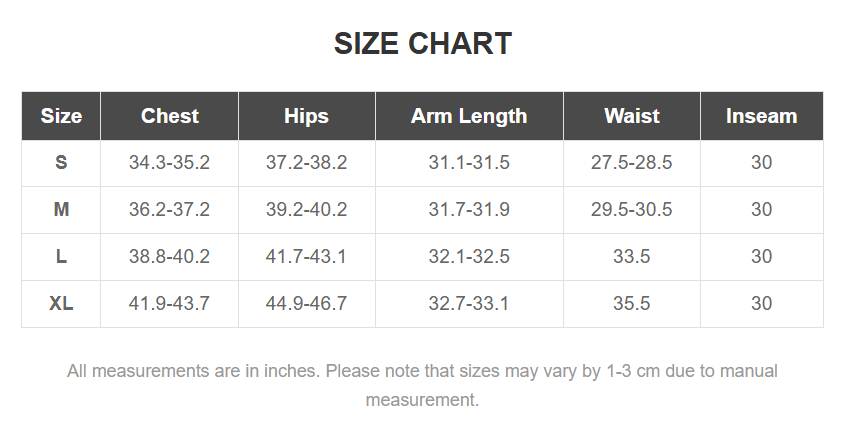Click chest value 34.3-35.2
Image resolution: width=848 pixels, height=436 pixels.
pos(169,163)
